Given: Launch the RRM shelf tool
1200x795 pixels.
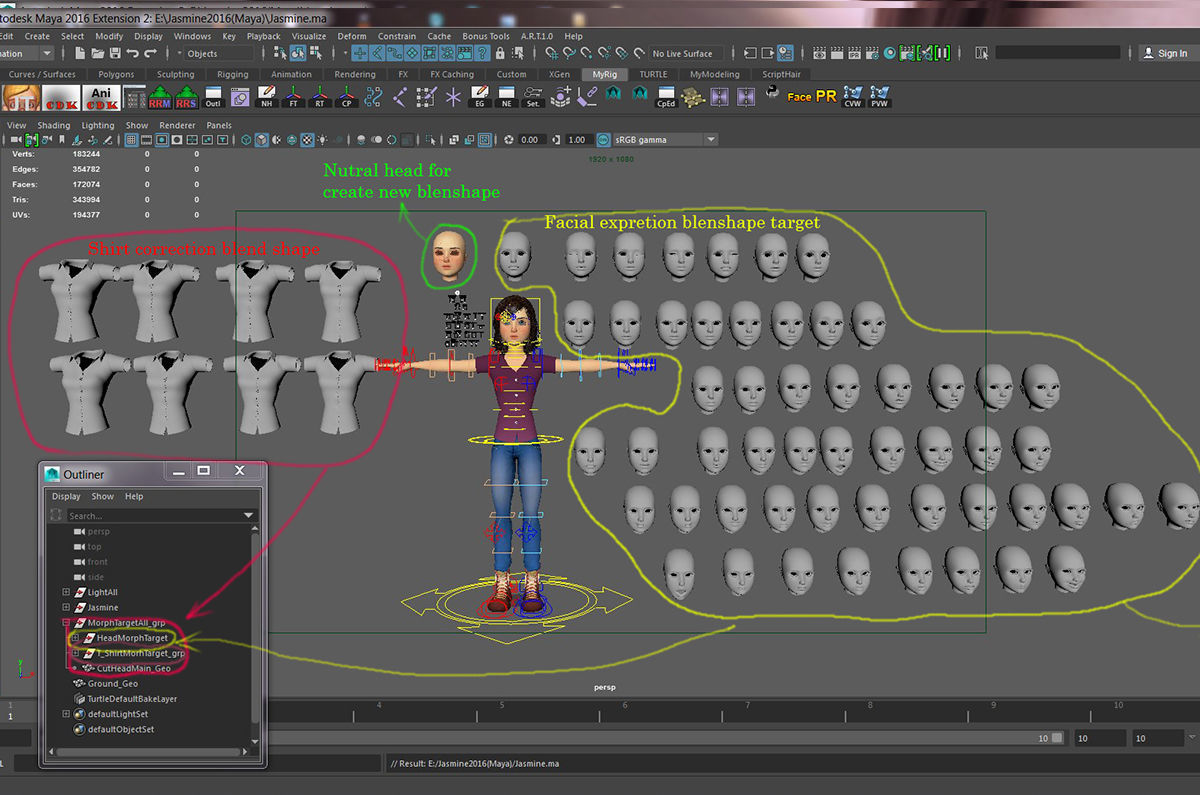Looking at the screenshot, I should point(159,97).
